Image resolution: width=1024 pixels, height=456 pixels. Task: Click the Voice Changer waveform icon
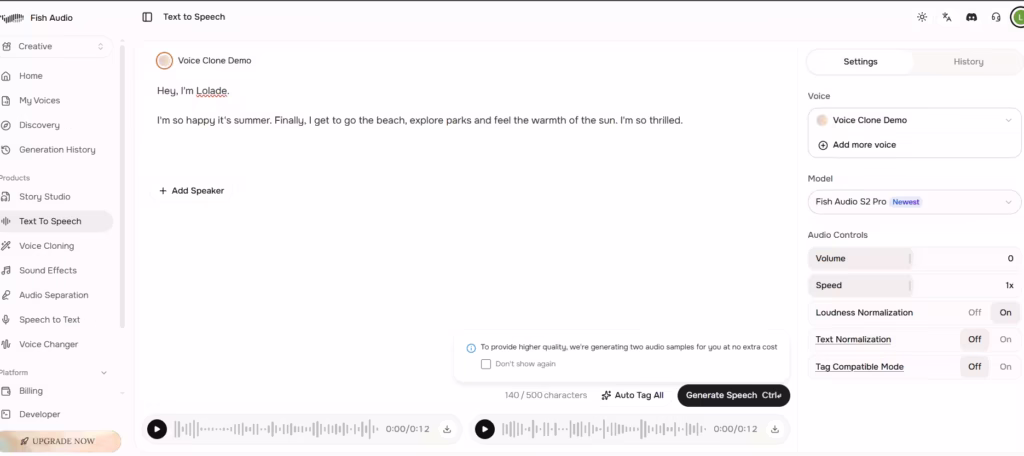[x=6, y=344]
